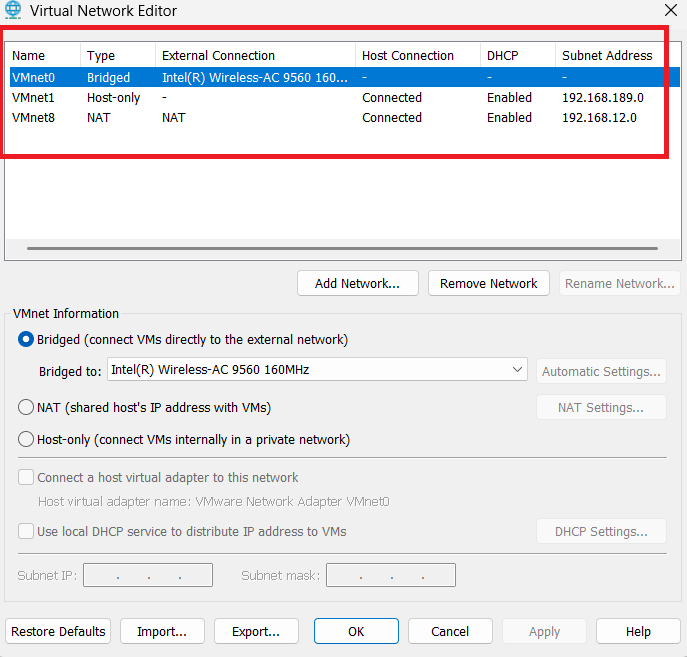Viewport: 687px width, 657px height.
Task: Click the DHCP column header
Action: (502, 56)
